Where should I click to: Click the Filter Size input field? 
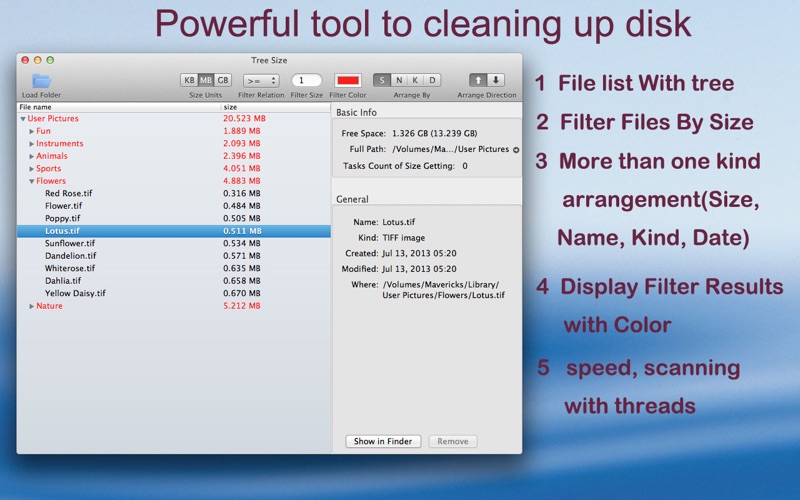pyautogui.click(x=307, y=81)
